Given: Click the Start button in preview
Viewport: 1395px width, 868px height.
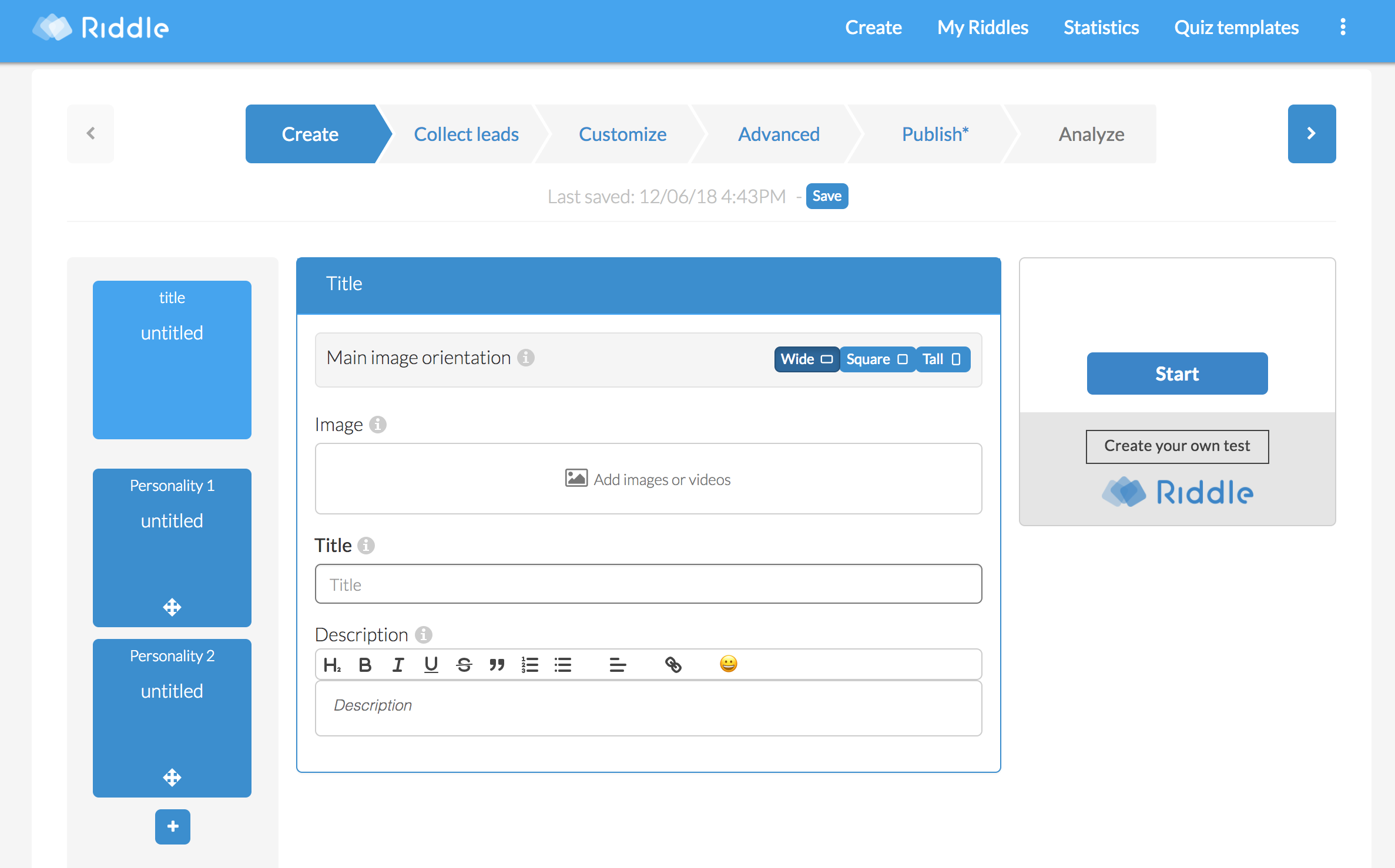Looking at the screenshot, I should [x=1177, y=374].
